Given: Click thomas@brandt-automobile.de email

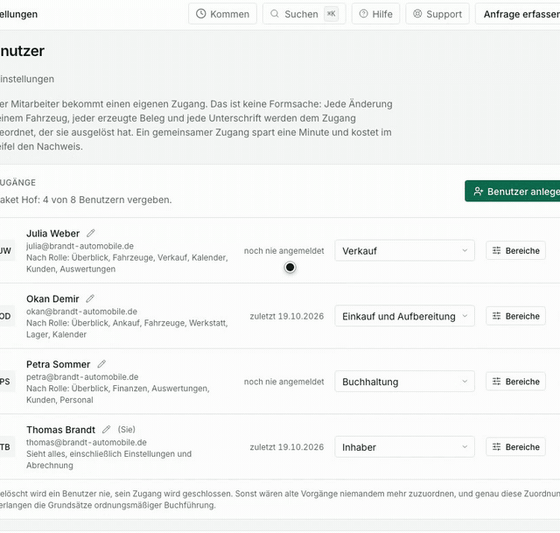Looking at the screenshot, I should tap(86, 442).
